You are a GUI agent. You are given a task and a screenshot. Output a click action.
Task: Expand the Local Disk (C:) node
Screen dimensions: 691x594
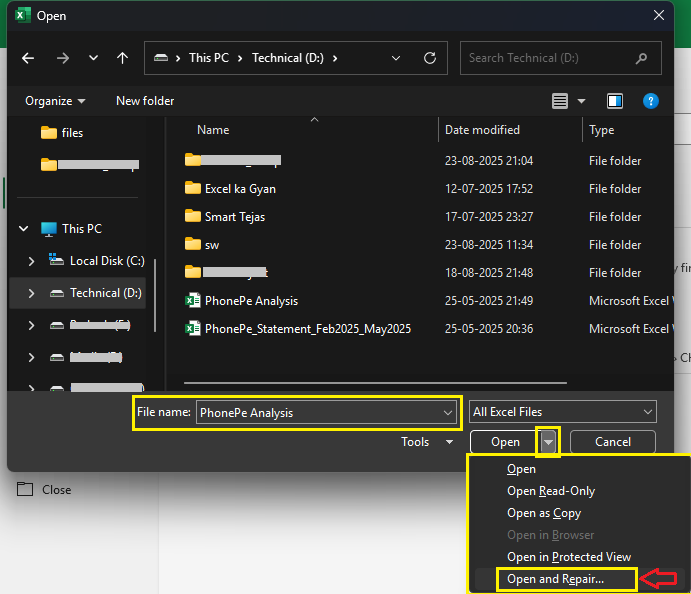pos(31,261)
